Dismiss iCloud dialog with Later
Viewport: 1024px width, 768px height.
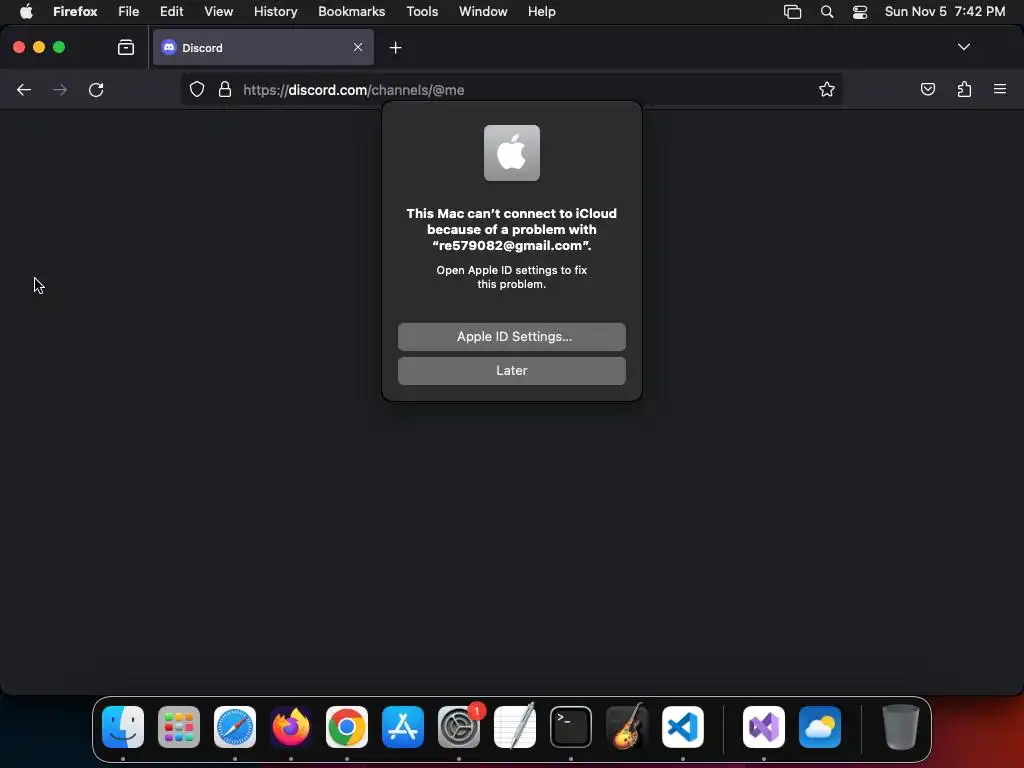click(x=511, y=371)
